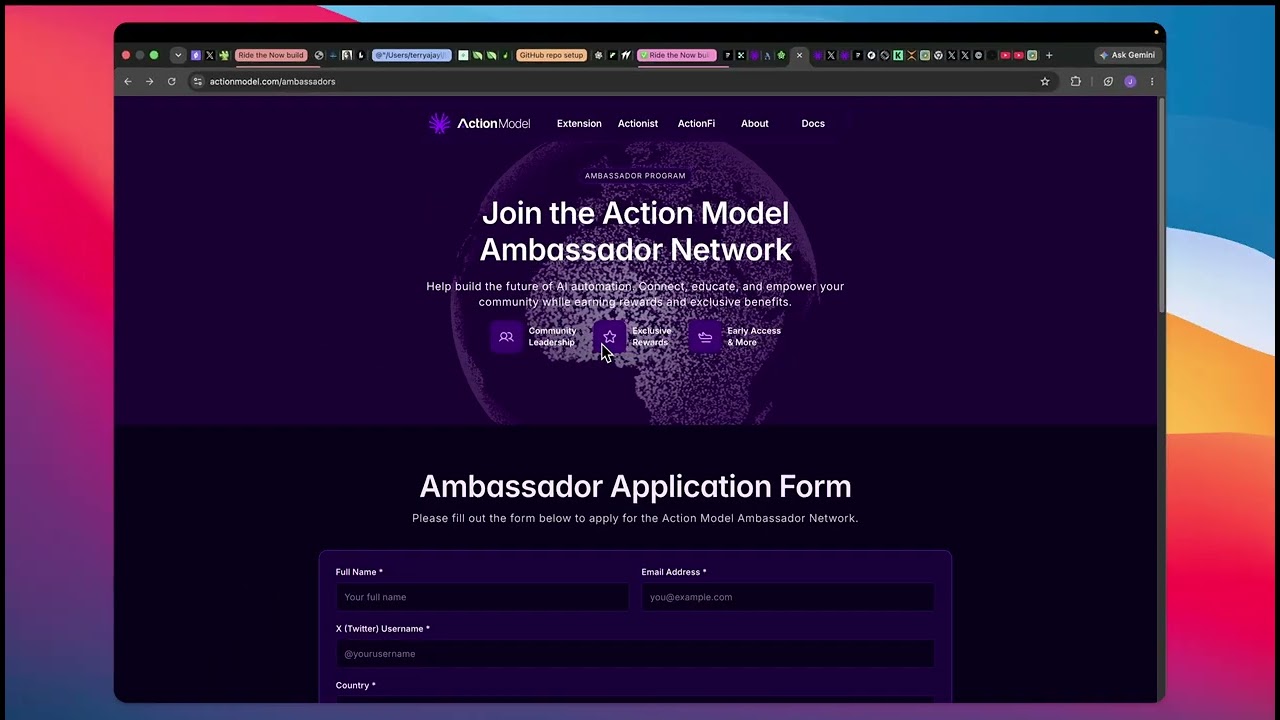1280x720 pixels.
Task: Switch to the globe favicon tab
Action: pyautogui.click(x=319, y=55)
